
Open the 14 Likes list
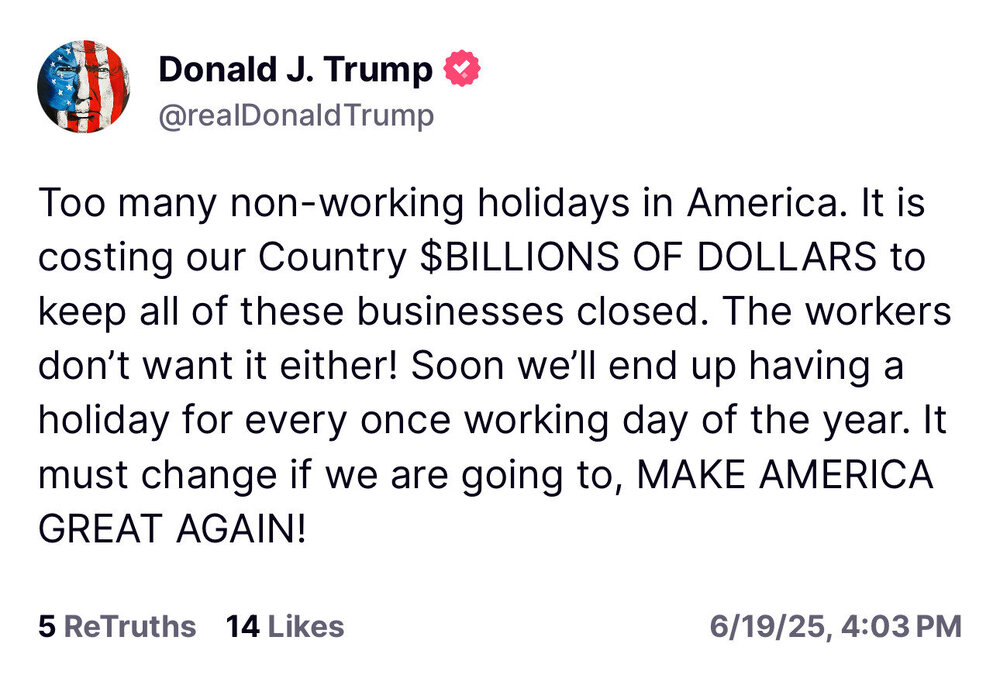285,627
